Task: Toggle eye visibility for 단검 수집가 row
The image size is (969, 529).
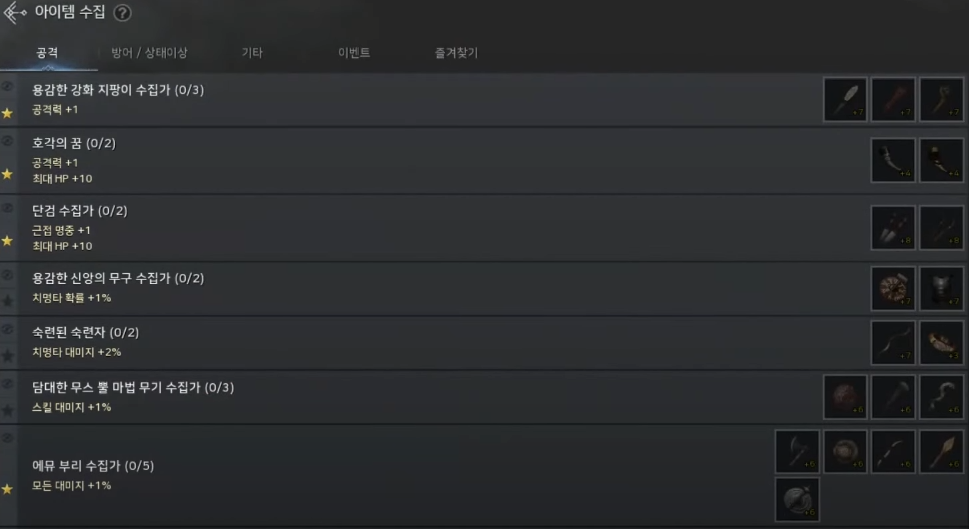Action: pyautogui.click(x=7, y=208)
